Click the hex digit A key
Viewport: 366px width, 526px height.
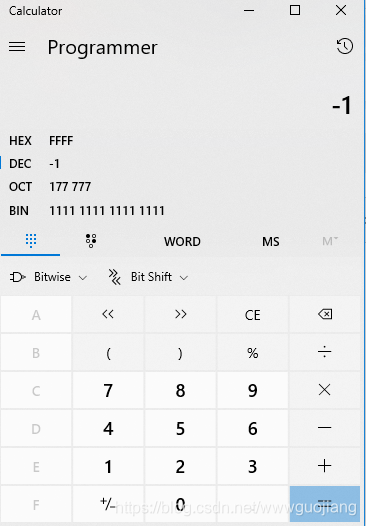click(36, 314)
